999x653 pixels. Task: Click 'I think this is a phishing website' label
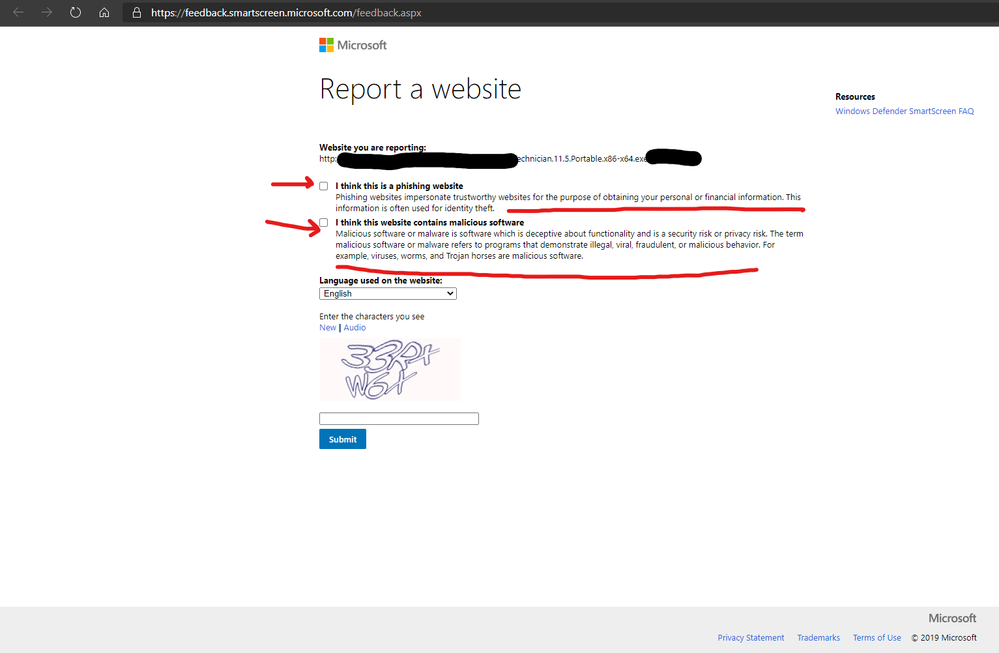[399, 186]
